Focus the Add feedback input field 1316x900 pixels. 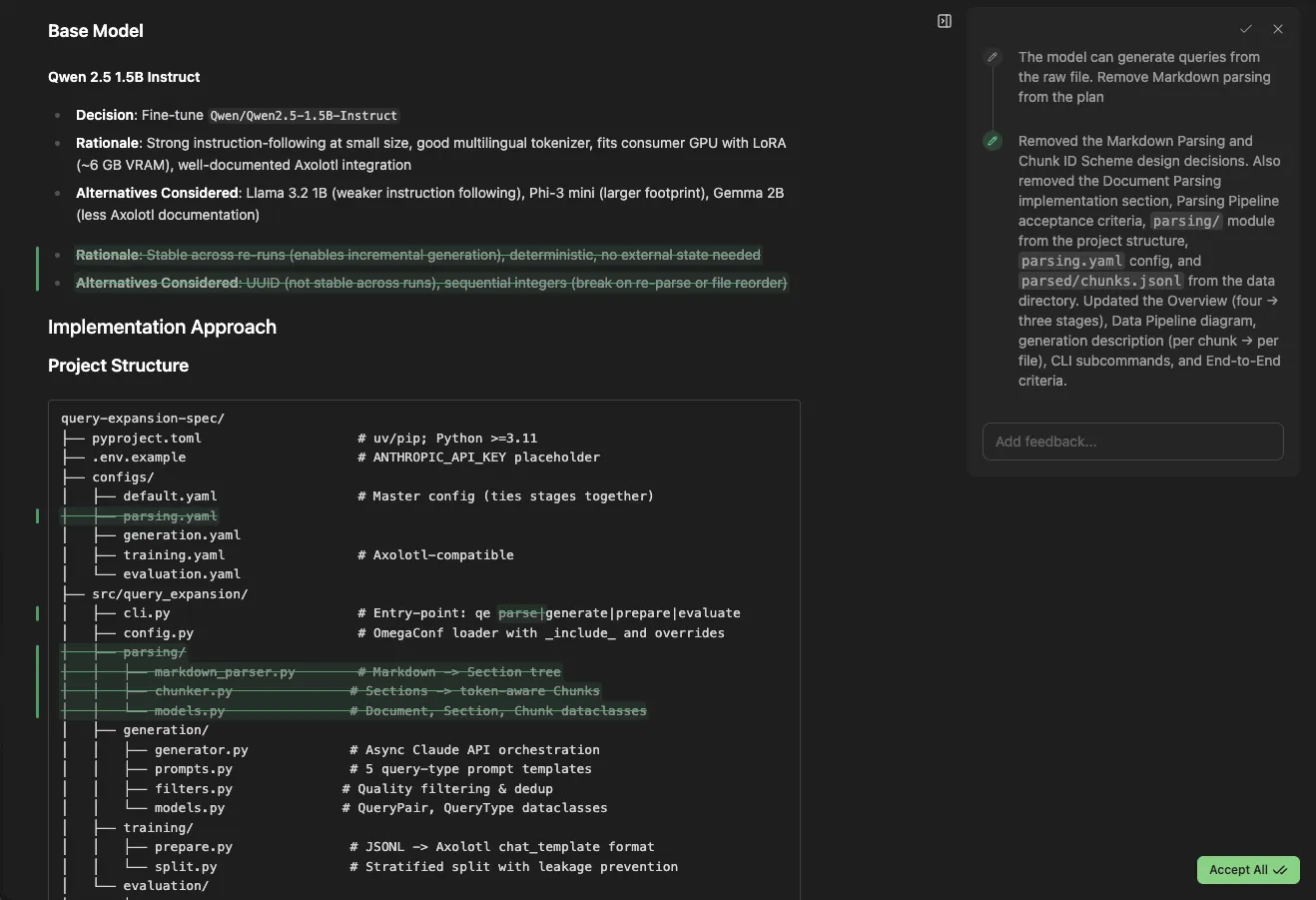1132,442
